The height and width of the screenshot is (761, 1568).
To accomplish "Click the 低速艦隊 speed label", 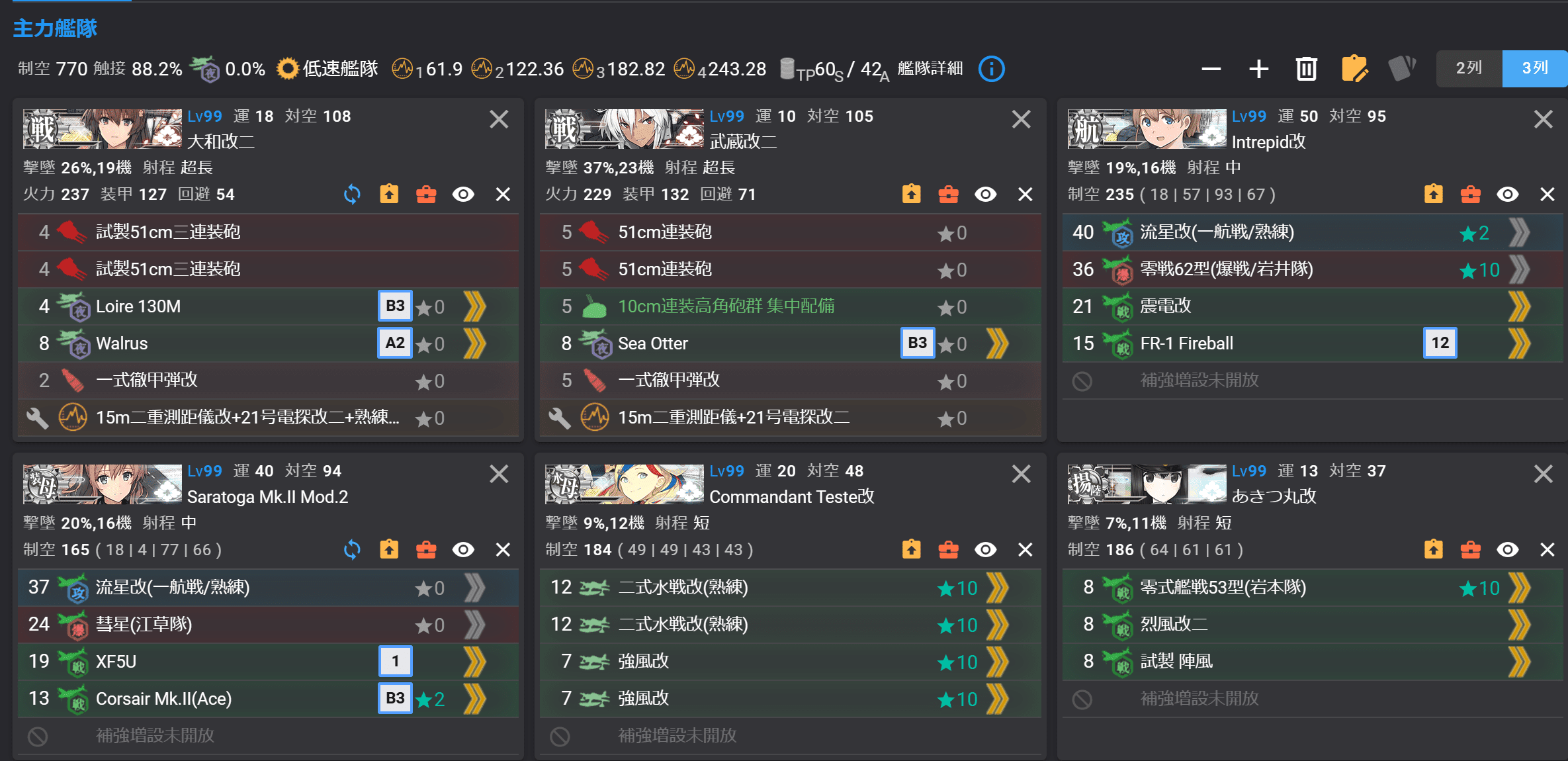I will (339, 68).
